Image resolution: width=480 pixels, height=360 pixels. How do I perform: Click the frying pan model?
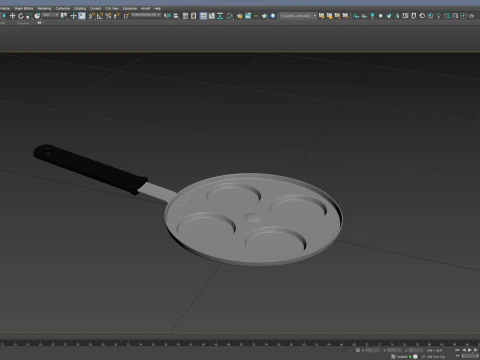click(x=253, y=219)
